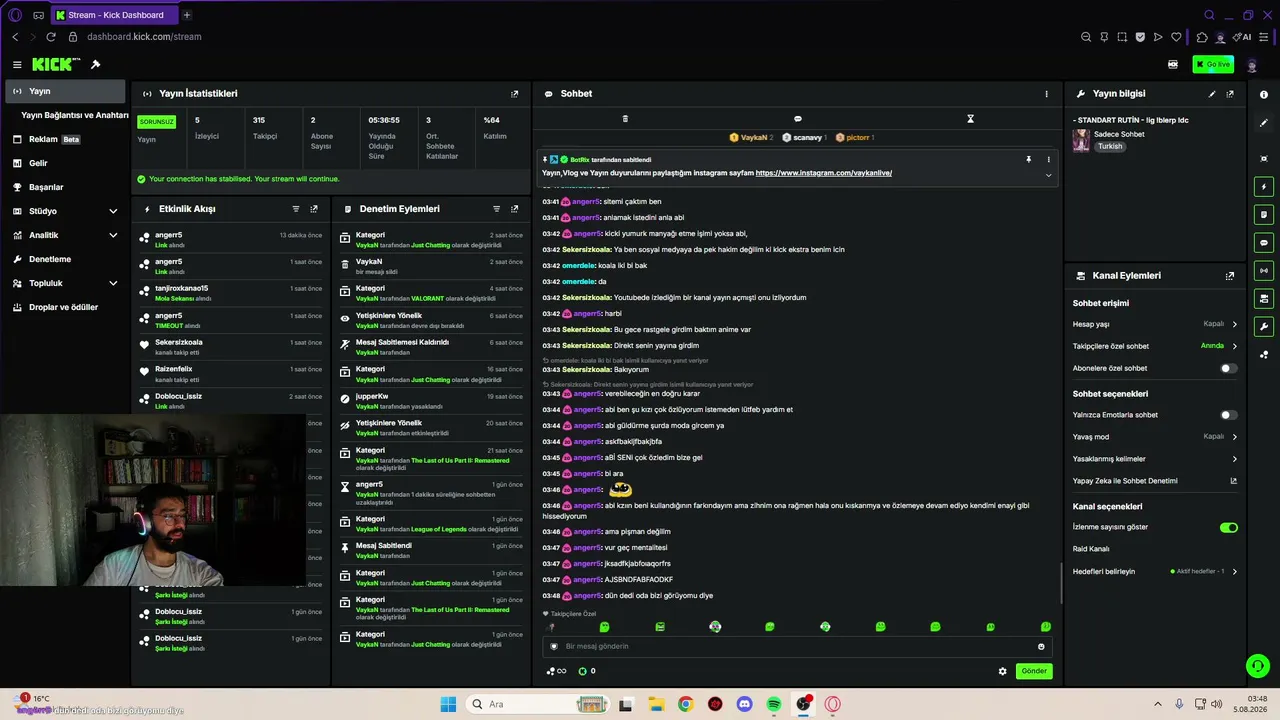The width and height of the screenshot is (1280, 720).
Task: Edit stream info with the pencil icon
Action: 1212,94
